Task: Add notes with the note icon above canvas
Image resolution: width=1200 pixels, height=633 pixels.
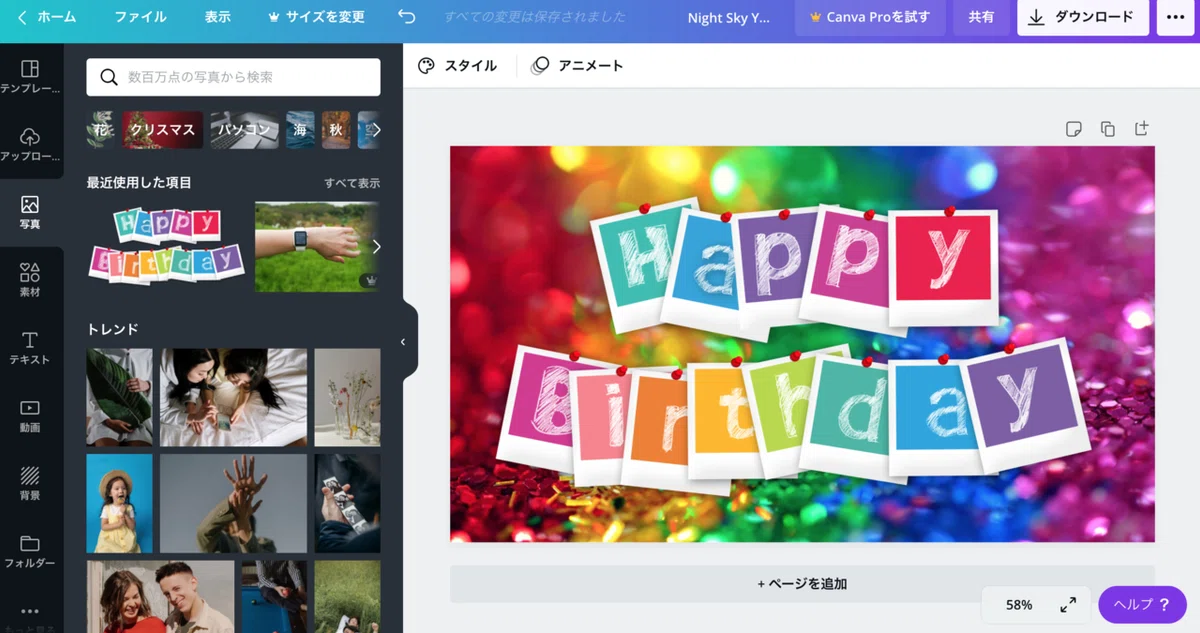Action: [x=1074, y=129]
